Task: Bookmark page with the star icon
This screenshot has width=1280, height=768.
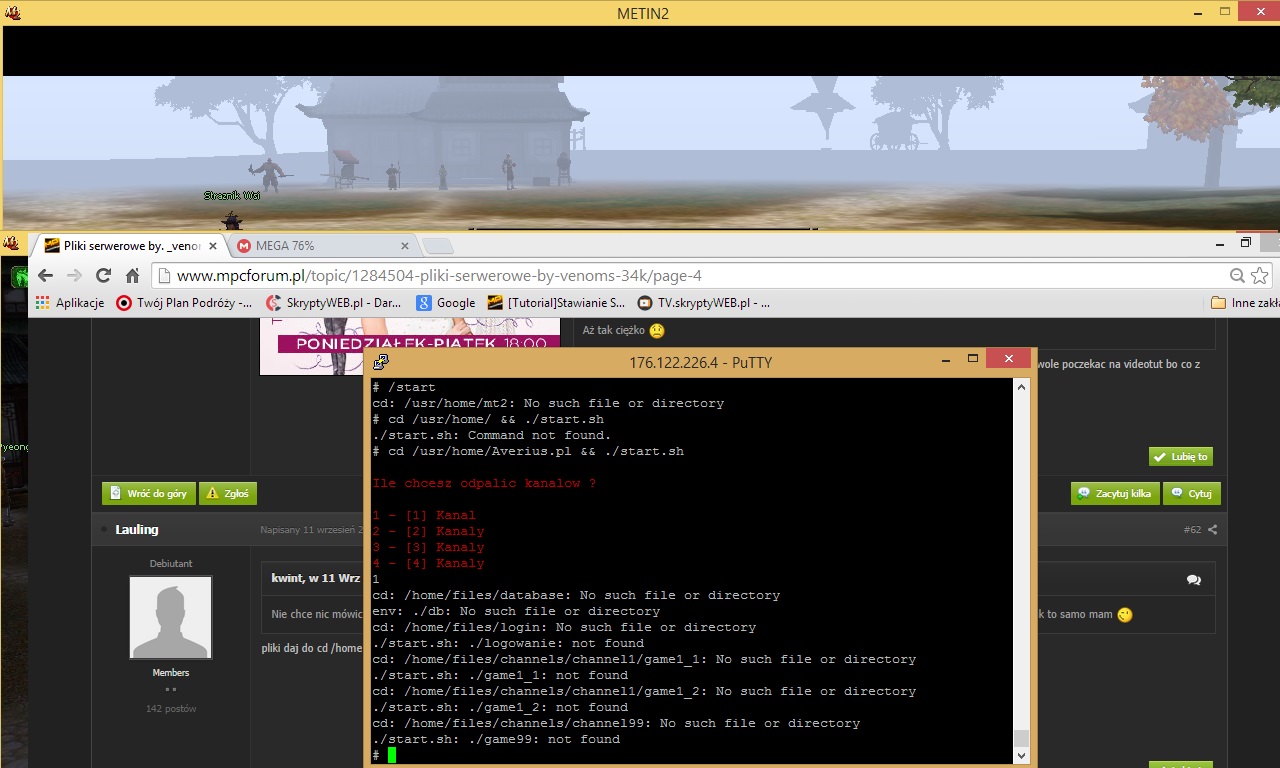Action: (x=1259, y=276)
